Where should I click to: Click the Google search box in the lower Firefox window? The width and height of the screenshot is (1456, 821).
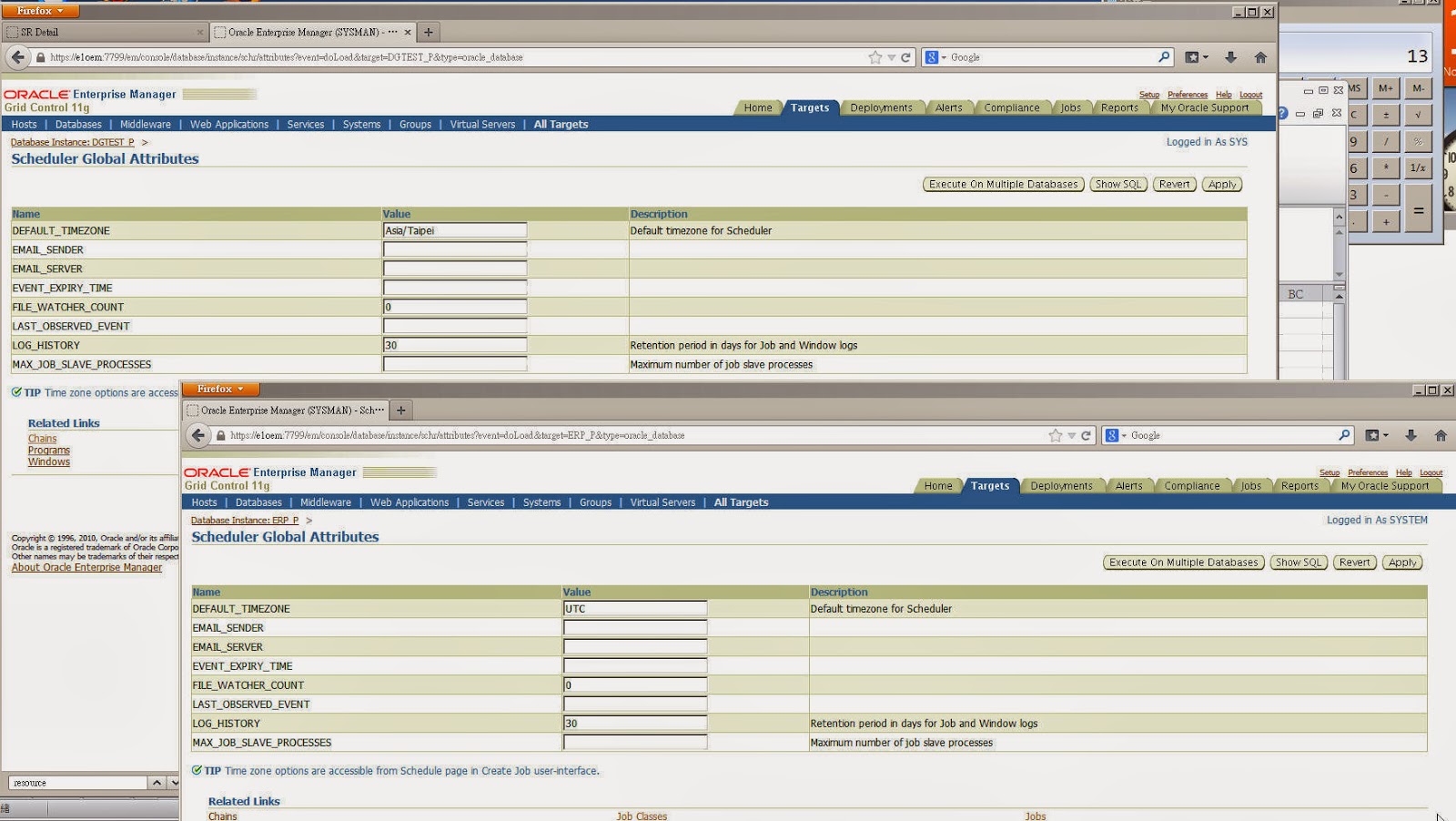point(1232,436)
